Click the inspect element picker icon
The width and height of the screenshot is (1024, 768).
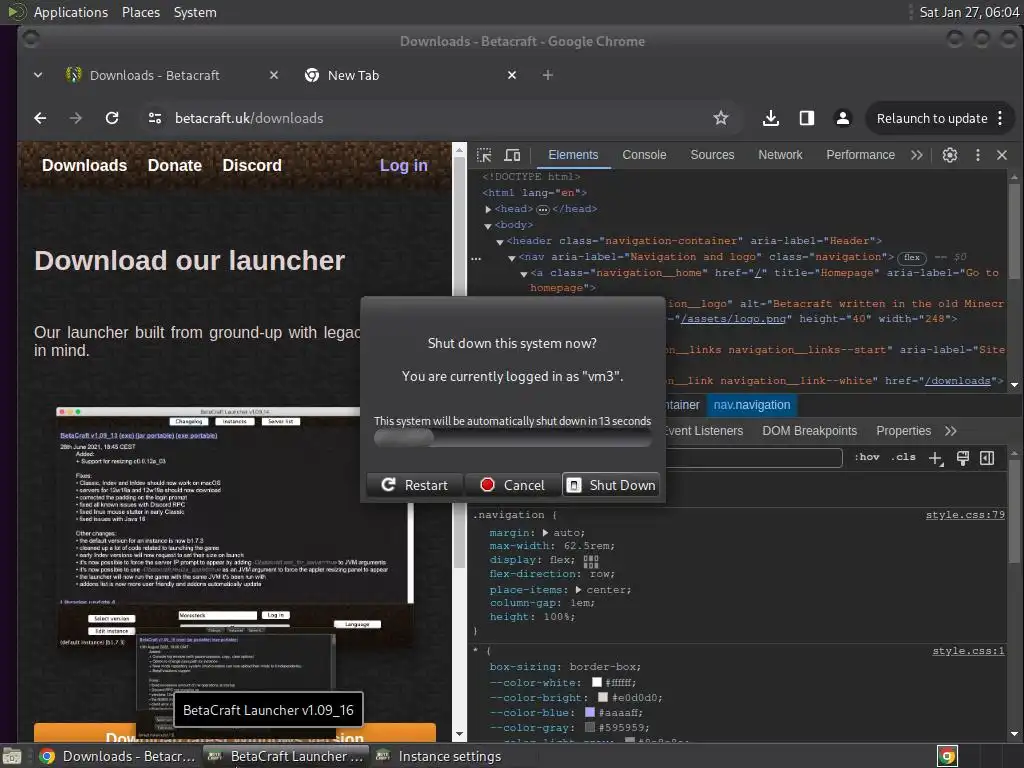click(484, 155)
